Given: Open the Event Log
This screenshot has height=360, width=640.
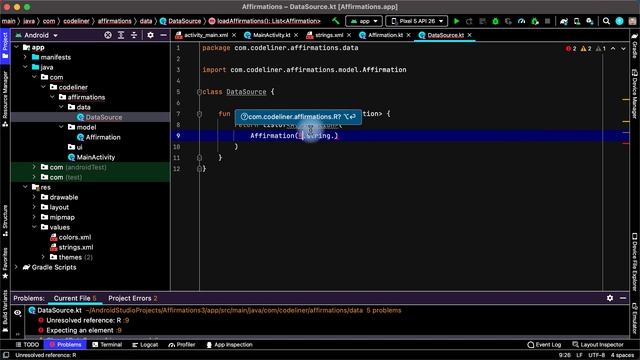Looking at the screenshot, I should coord(544,344).
